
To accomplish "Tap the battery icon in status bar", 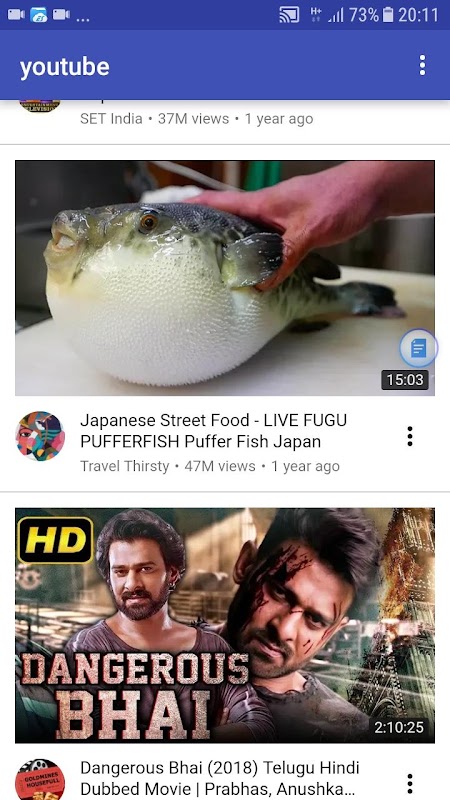I will tap(388, 15).
